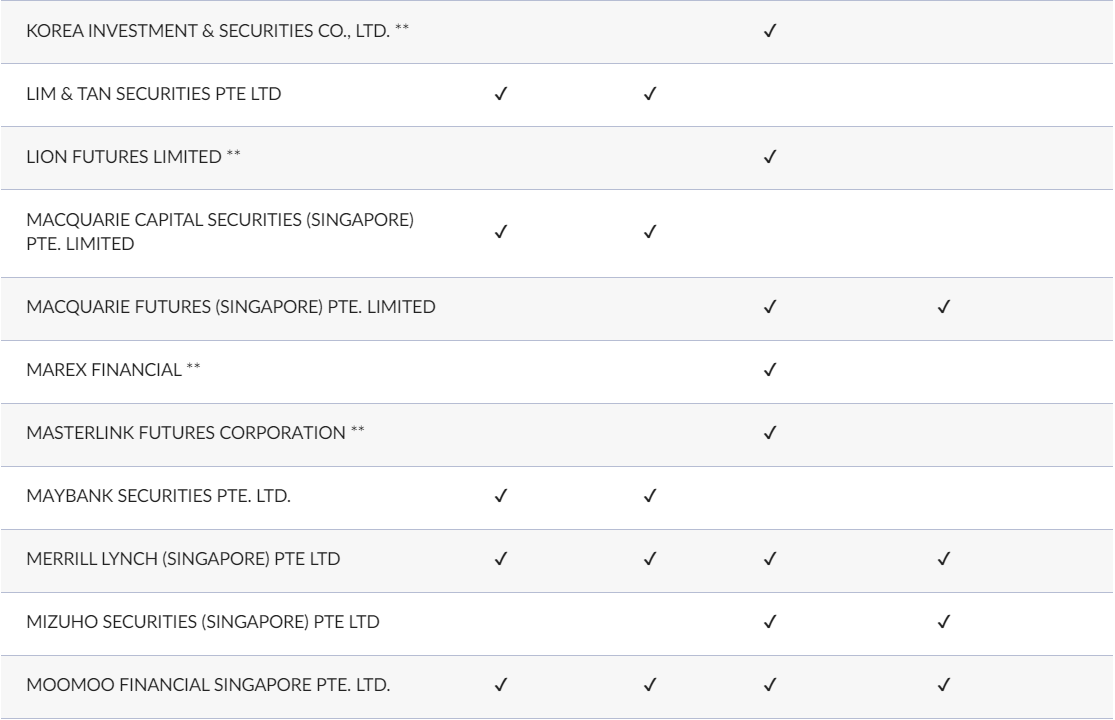
Task: Click second checkmark in Lim & Tan row
Action: pyautogui.click(x=649, y=94)
